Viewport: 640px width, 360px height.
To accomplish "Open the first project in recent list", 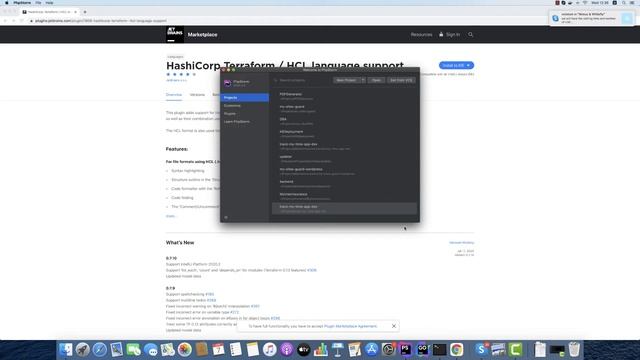I will click(x=344, y=96).
